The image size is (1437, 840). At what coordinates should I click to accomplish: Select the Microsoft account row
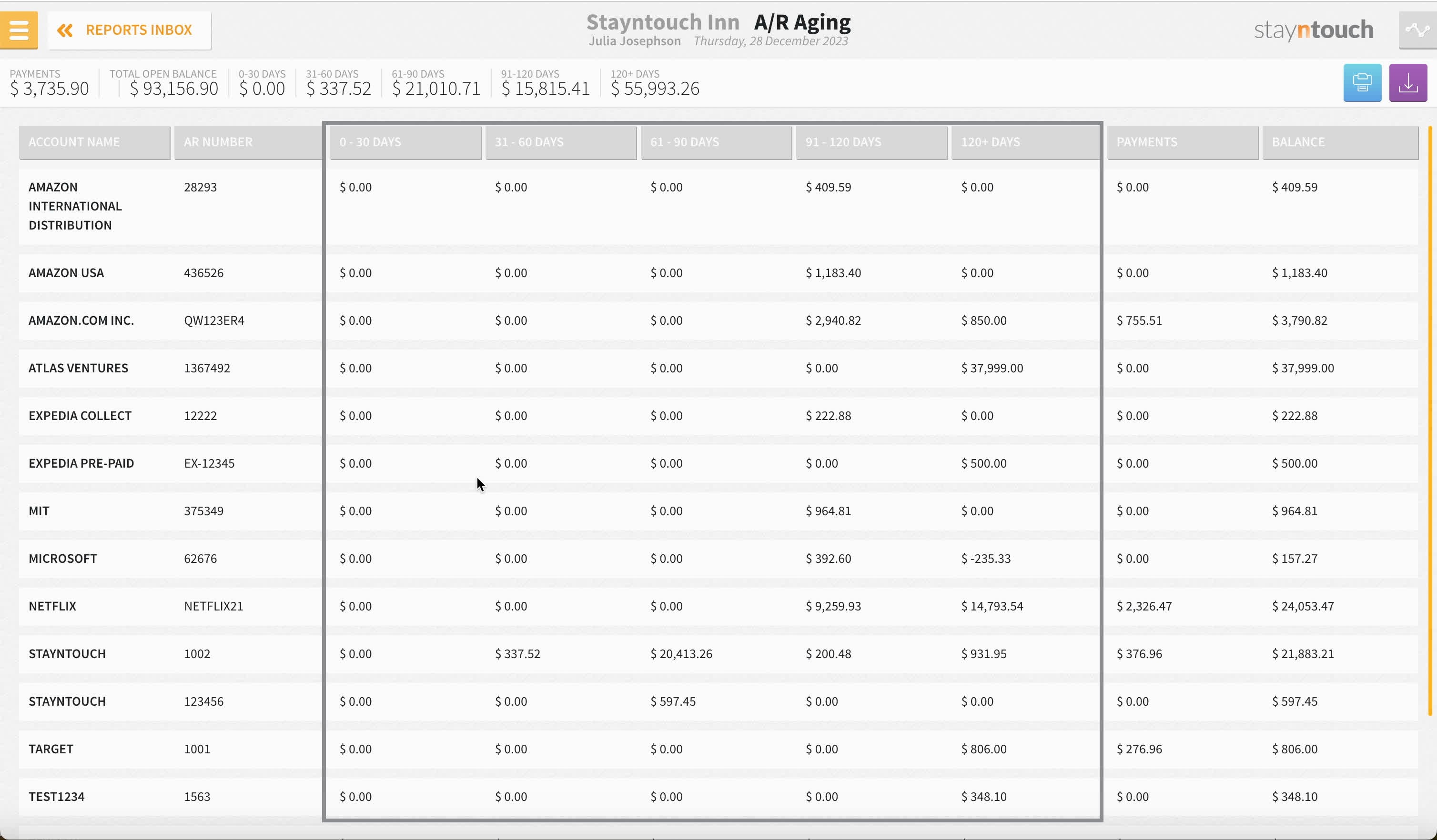click(718, 559)
